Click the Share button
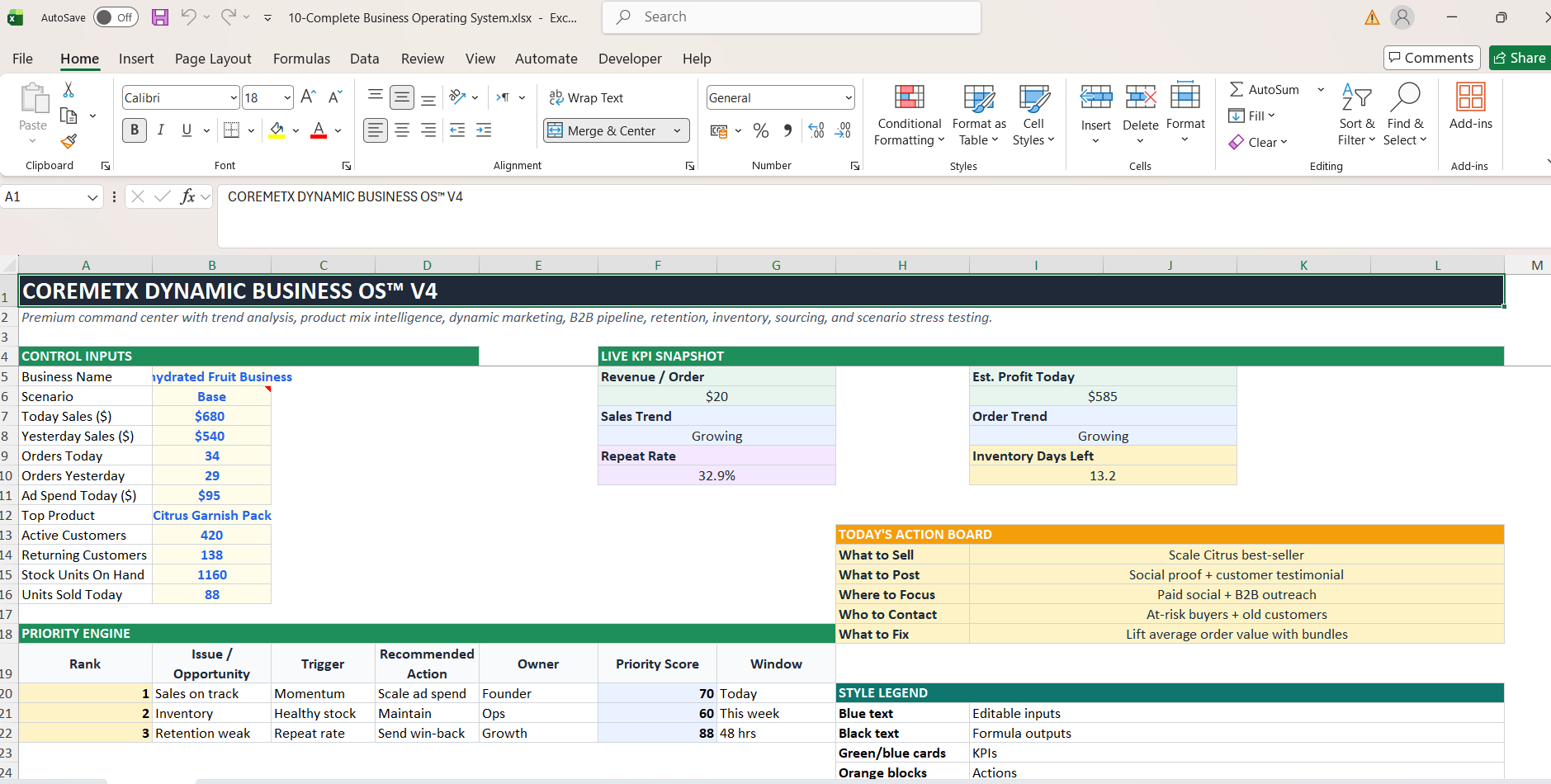Viewport: 1551px width, 784px height. point(1520,58)
